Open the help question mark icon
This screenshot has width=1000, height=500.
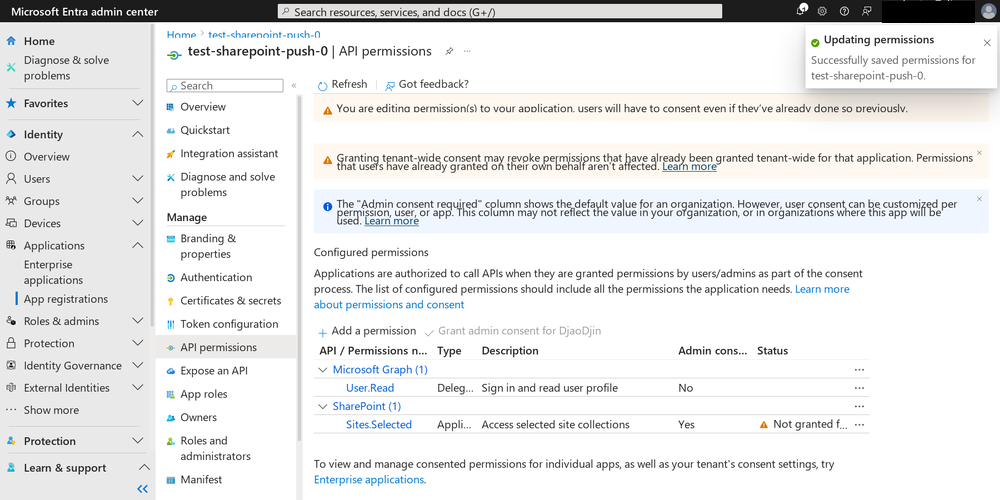pos(844,11)
